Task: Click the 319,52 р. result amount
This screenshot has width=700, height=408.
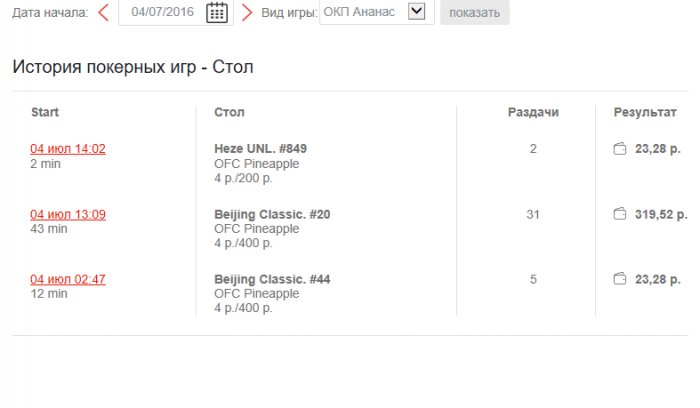Action: [660, 214]
